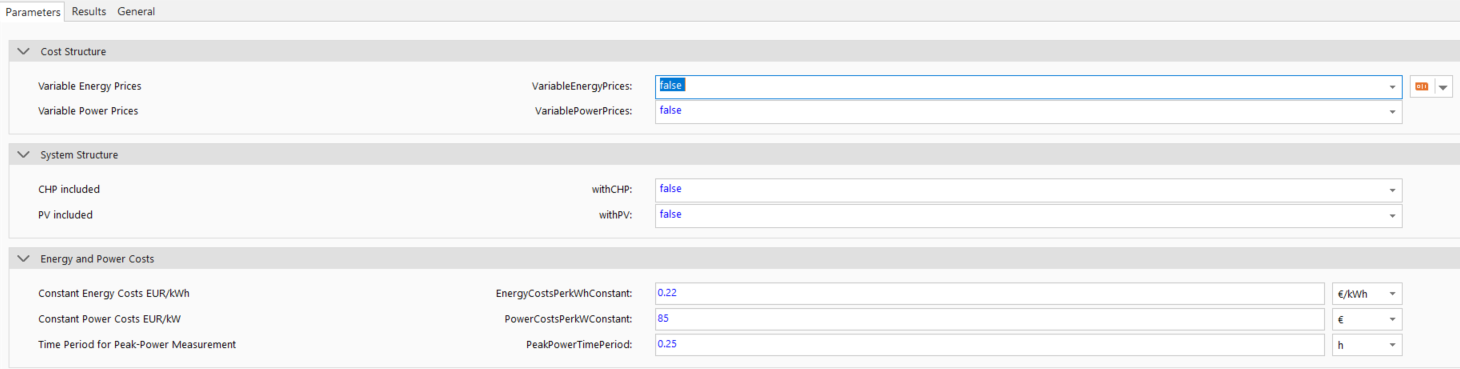This screenshot has height=369, width=1460.
Task: Open the General tab
Action: [136, 11]
